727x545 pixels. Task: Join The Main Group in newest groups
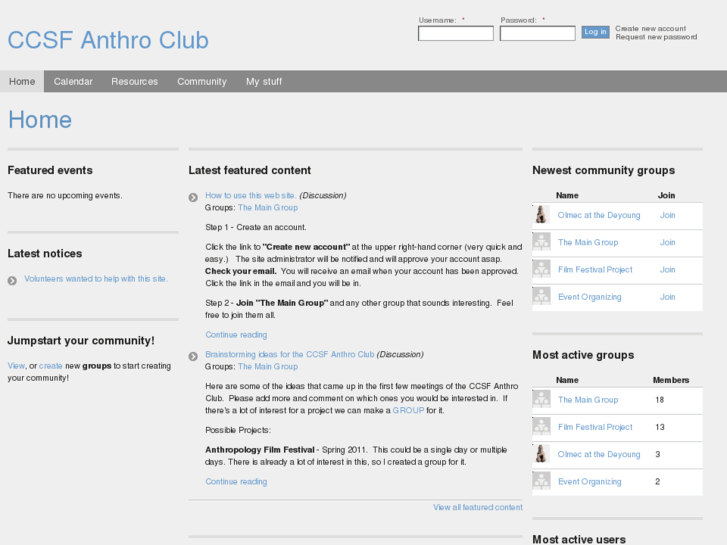coord(667,243)
